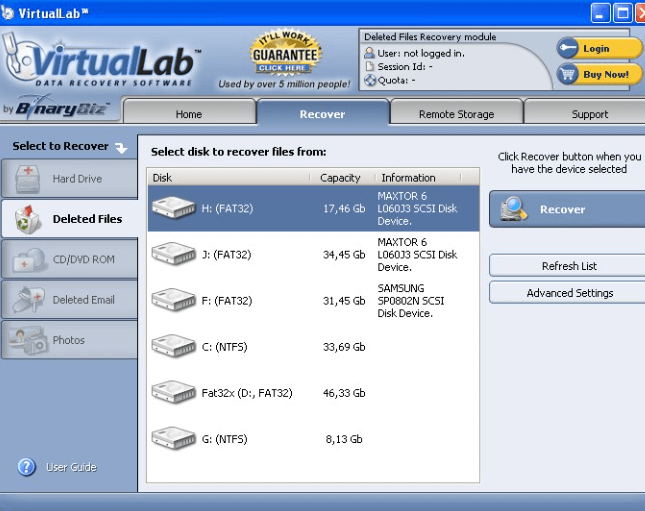Image resolution: width=645 pixels, height=511 pixels.
Task: Maximize the VirtualLab window
Action: click(623, 13)
